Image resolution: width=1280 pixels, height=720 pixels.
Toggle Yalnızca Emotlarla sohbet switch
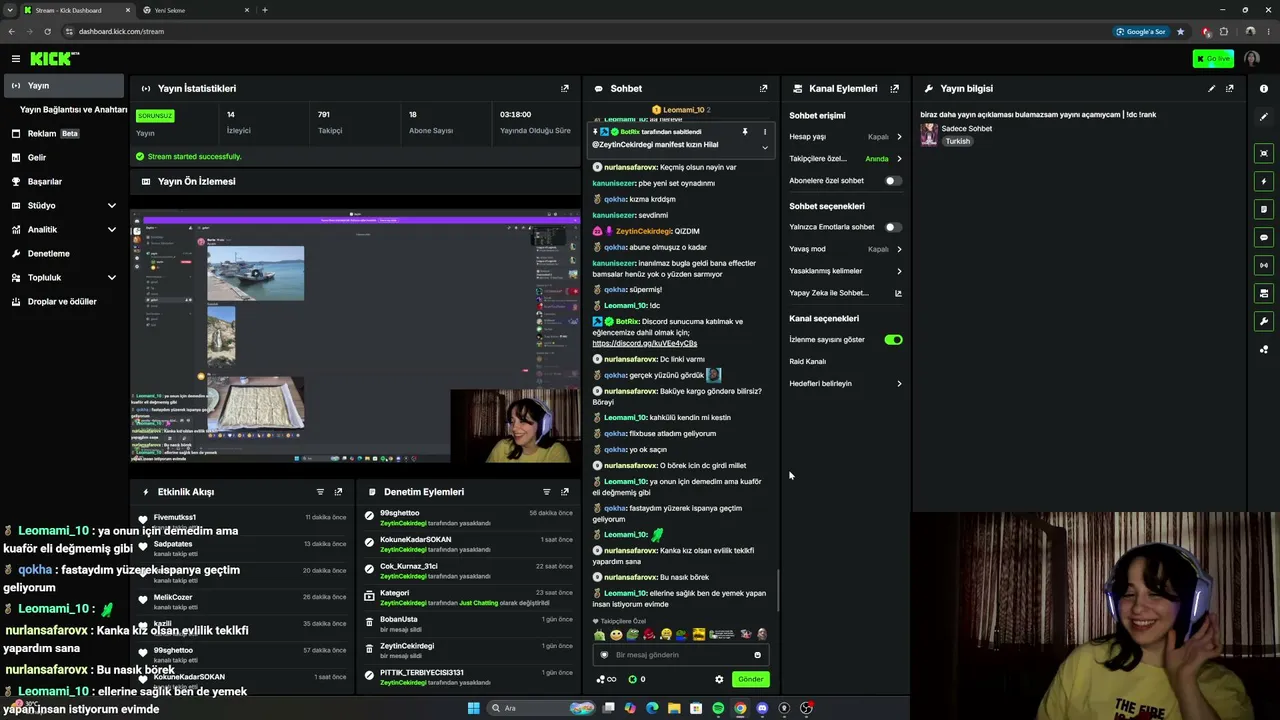coord(893,227)
